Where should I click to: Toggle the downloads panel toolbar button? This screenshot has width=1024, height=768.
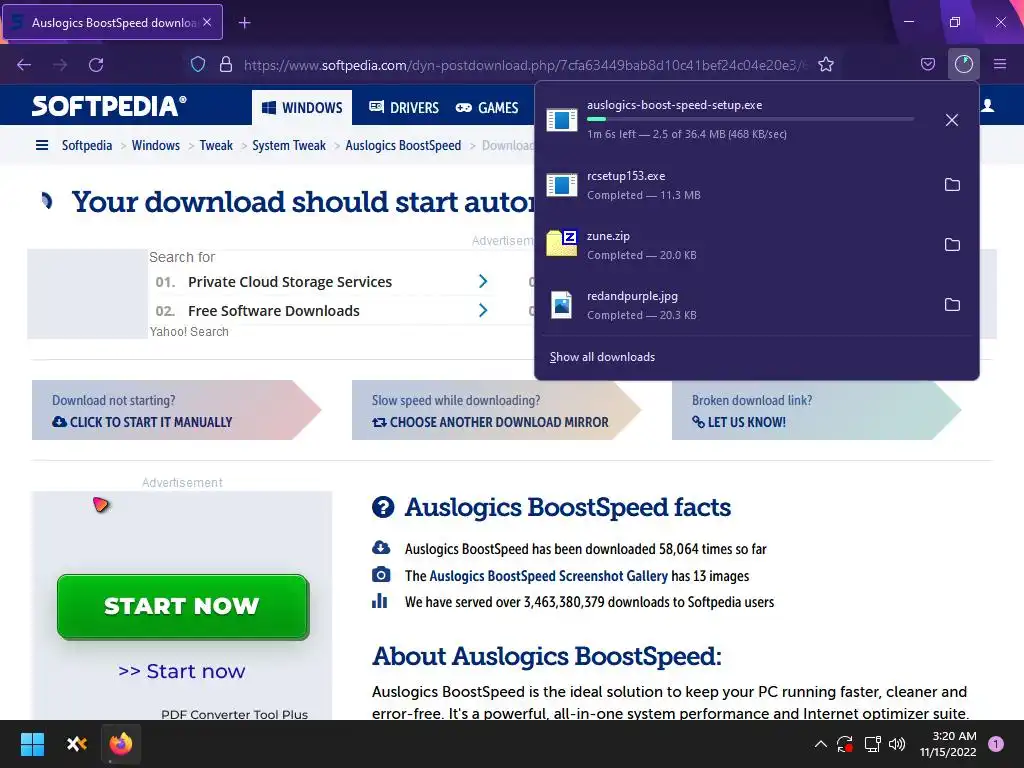click(x=963, y=64)
